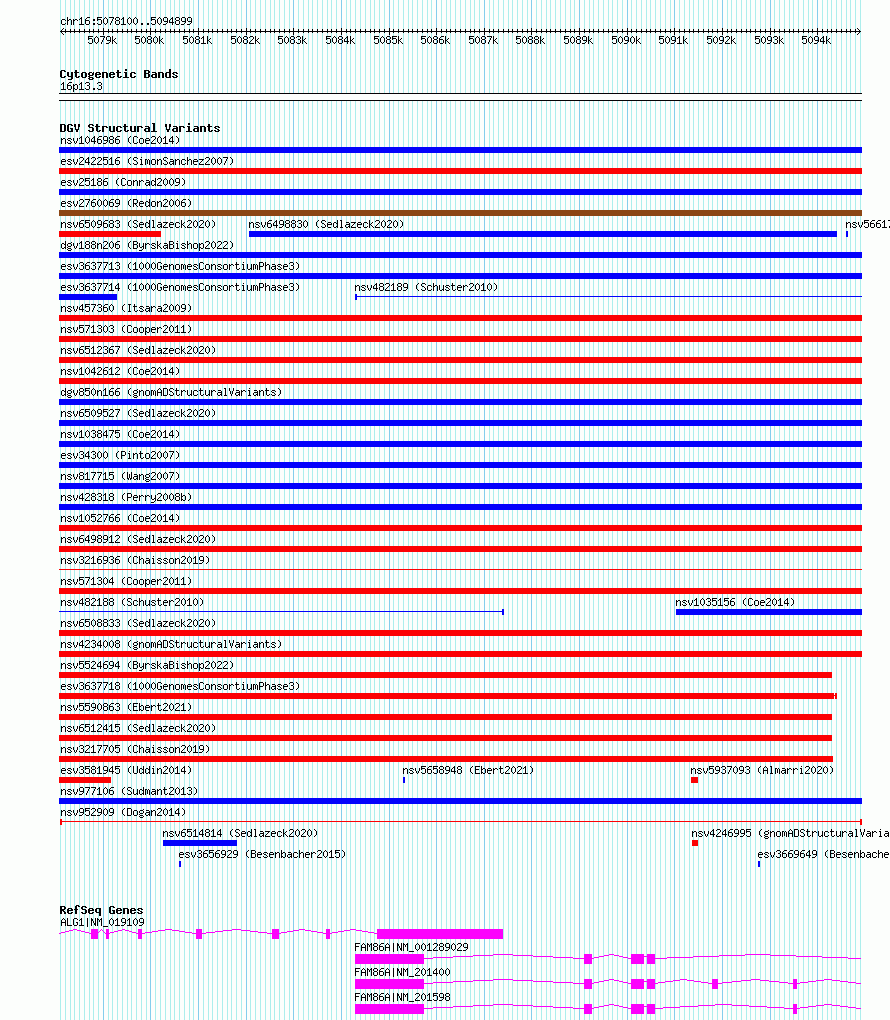Click the red square under nsv5937093 (Almarri2020)

(x=694, y=780)
